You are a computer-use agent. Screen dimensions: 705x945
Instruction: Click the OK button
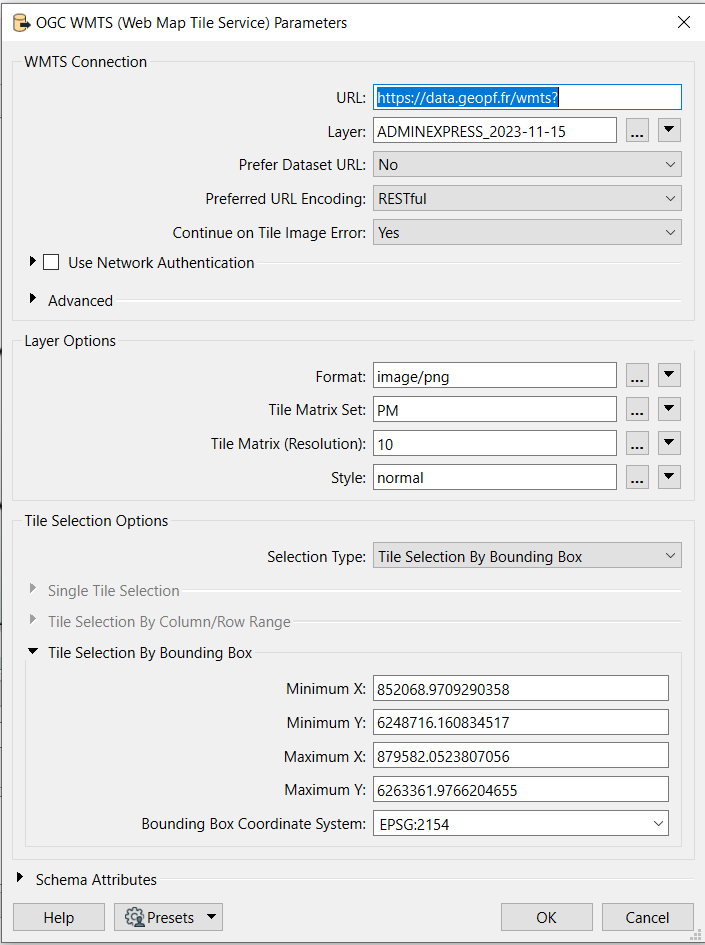pos(546,917)
